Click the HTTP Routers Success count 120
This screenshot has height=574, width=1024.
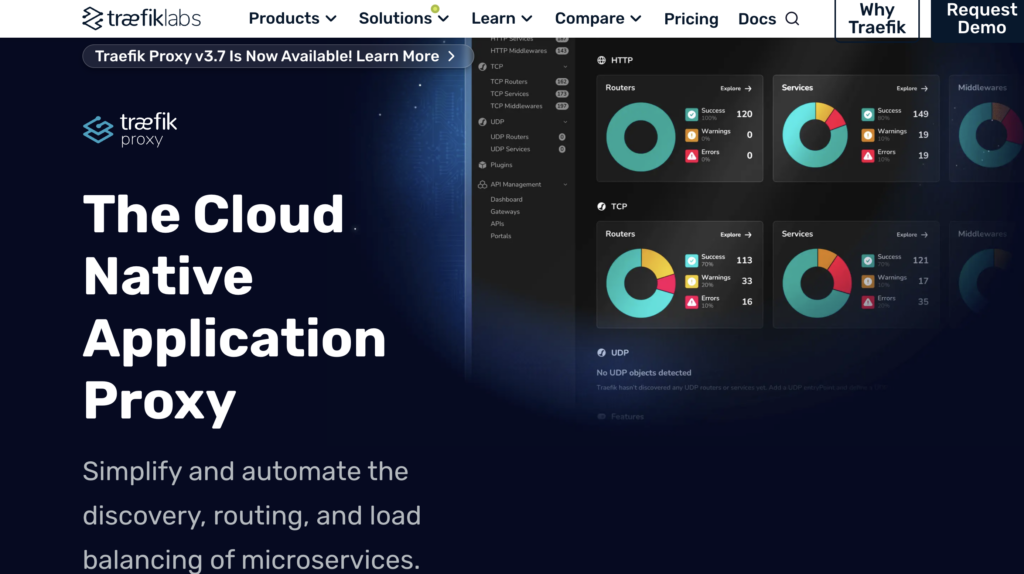[744, 114]
